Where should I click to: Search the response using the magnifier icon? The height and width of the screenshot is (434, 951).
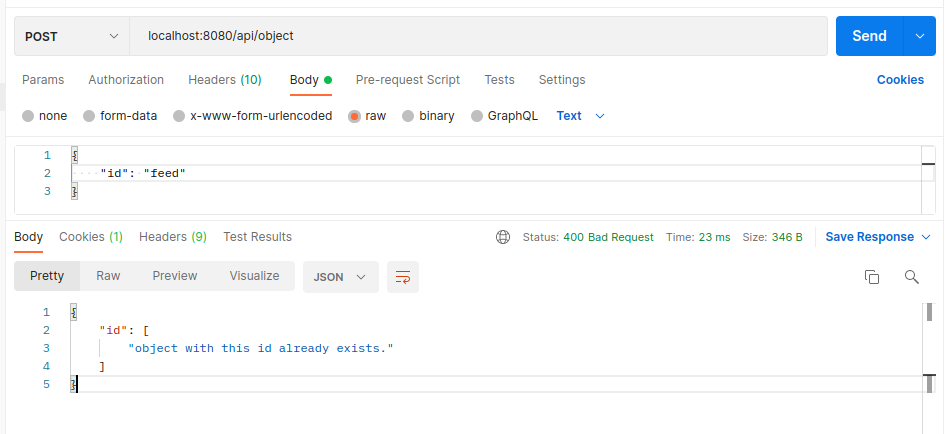(912, 277)
